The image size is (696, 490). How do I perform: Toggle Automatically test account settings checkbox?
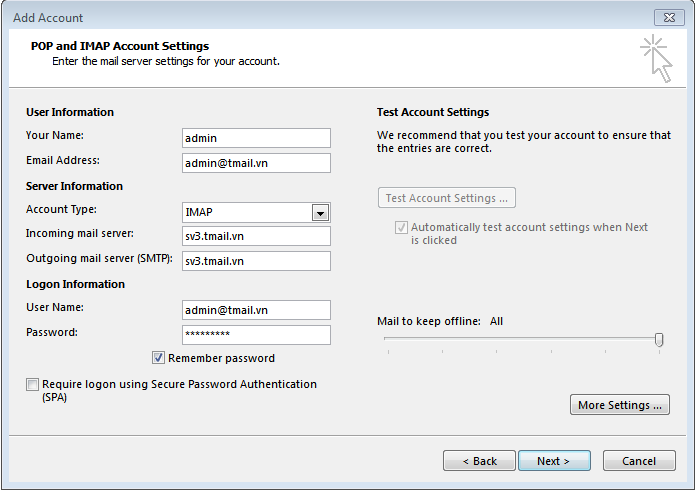pos(401,228)
